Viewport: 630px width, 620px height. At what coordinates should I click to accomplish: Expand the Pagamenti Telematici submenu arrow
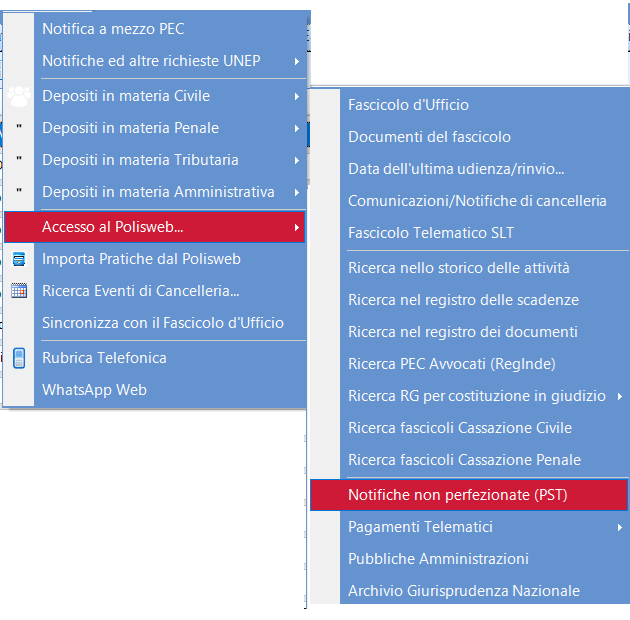pyautogui.click(x=620, y=527)
